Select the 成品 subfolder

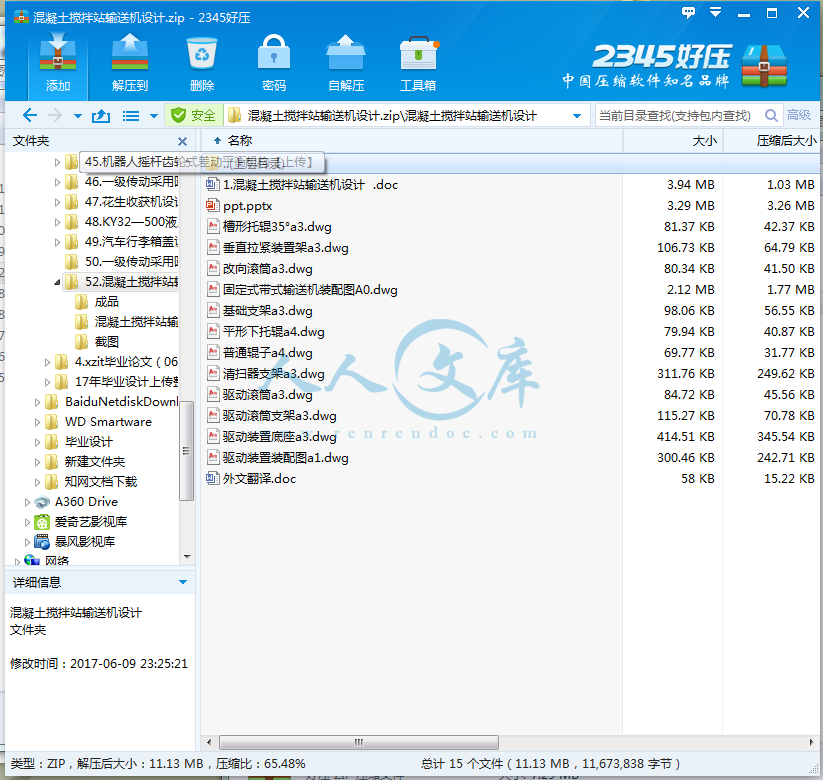(107, 302)
